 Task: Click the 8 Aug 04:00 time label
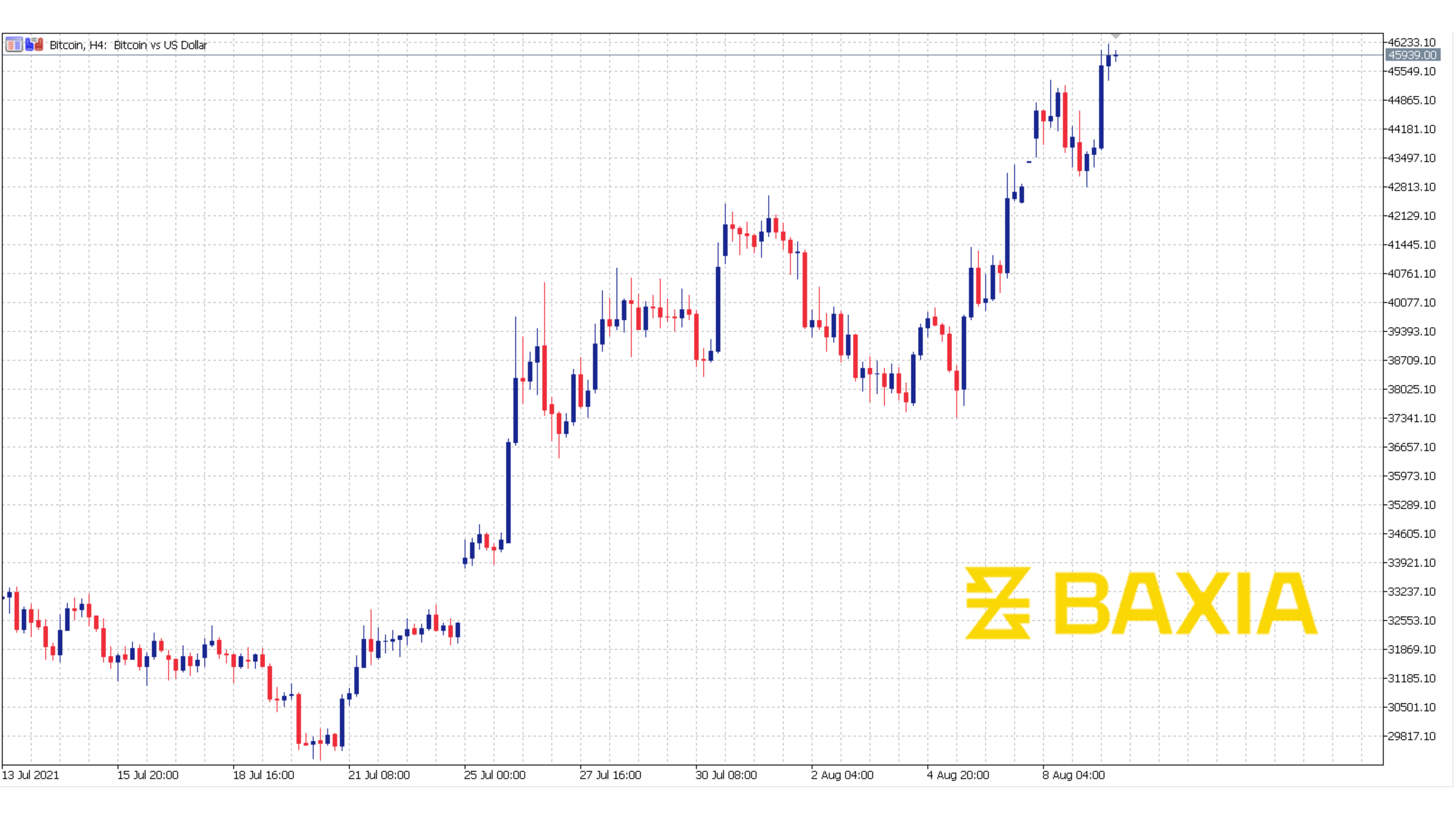(x=1073, y=775)
